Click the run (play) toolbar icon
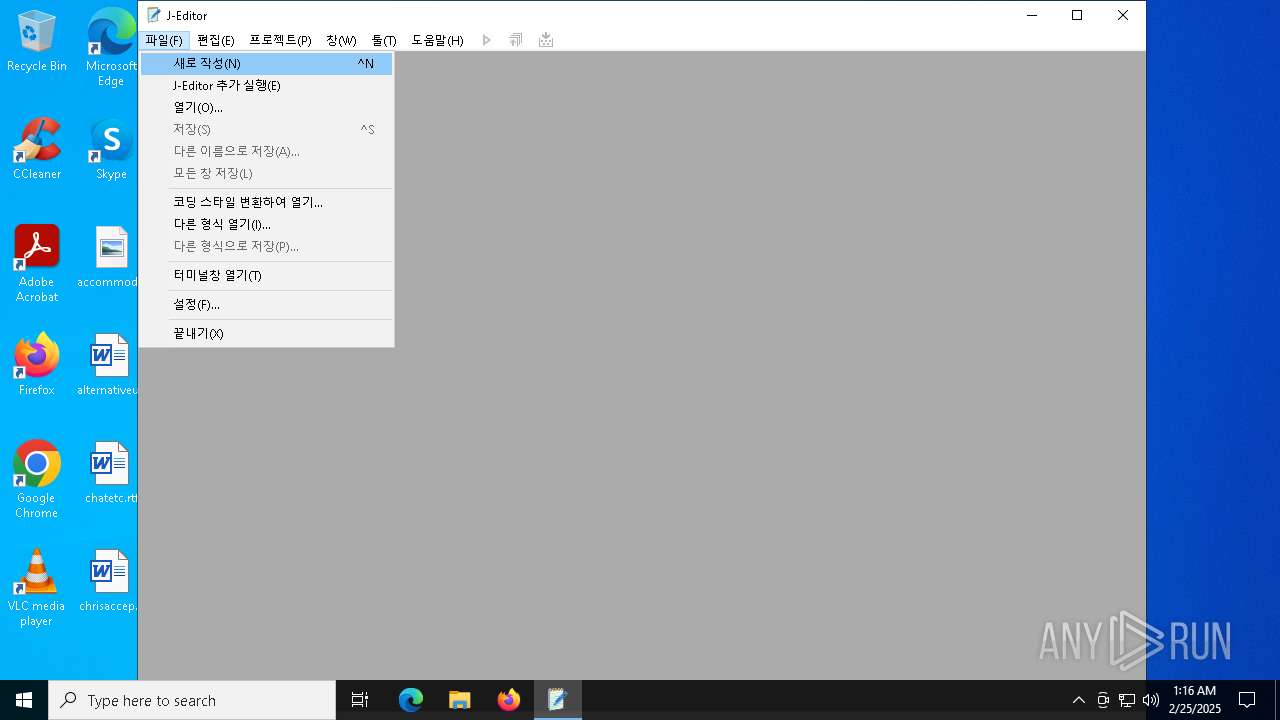The height and width of the screenshot is (720, 1280). coord(487,40)
